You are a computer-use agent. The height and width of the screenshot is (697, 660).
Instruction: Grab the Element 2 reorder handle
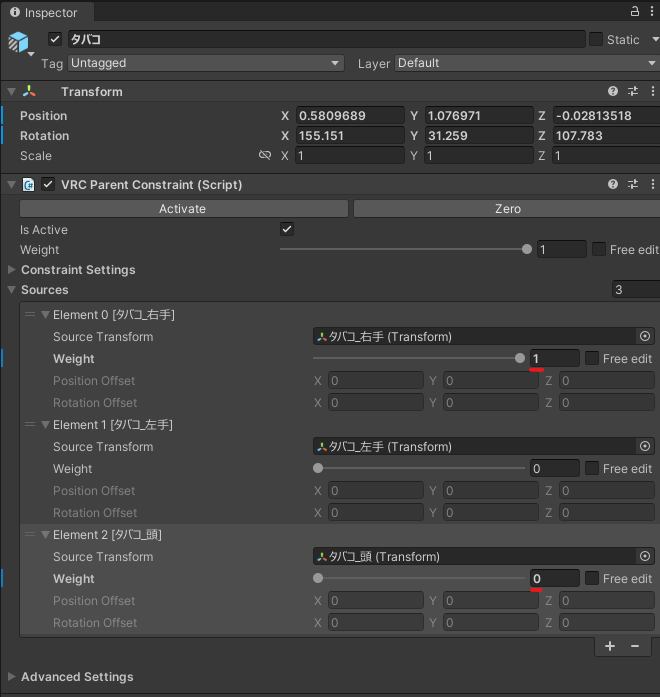[x=30, y=534]
